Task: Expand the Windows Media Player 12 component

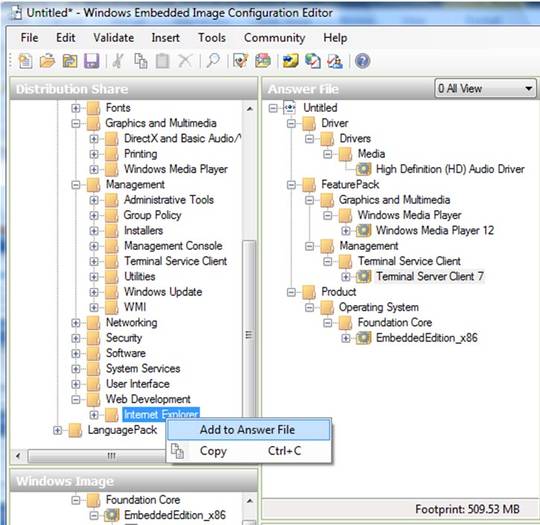Action: pos(346,230)
